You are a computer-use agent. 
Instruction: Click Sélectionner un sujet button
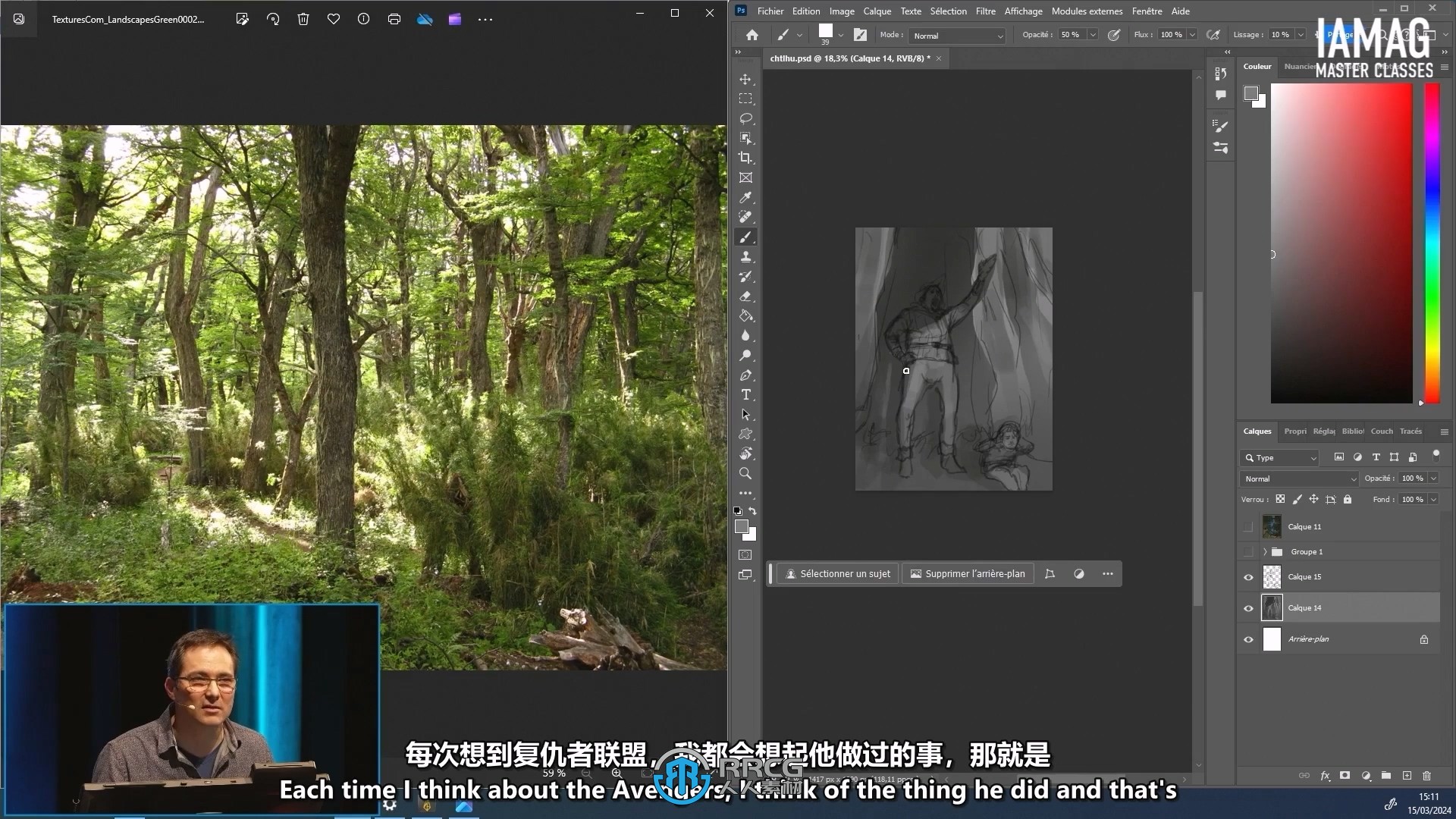point(838,574)
